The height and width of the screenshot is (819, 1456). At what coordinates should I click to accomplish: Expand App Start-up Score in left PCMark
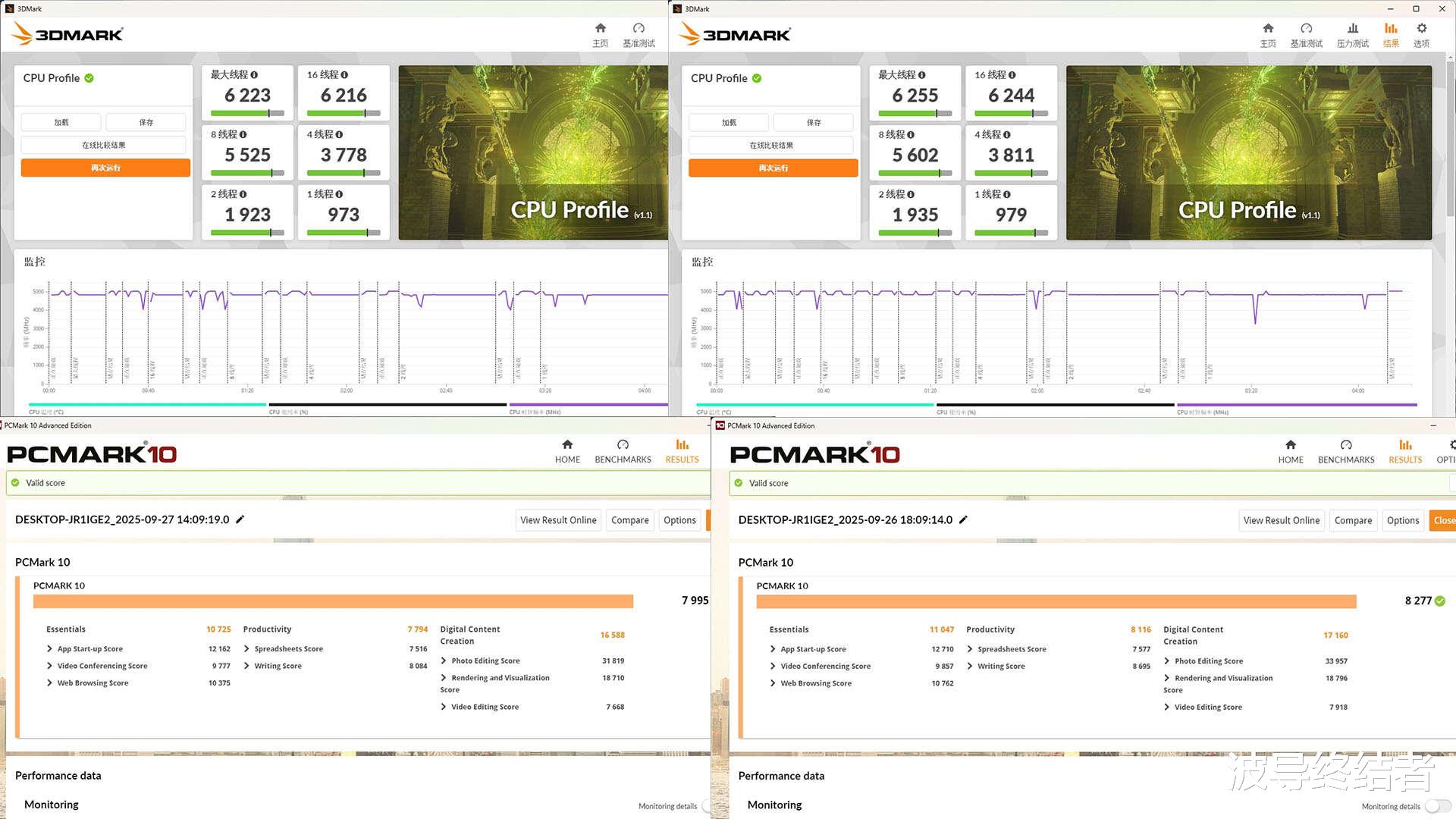50,649
